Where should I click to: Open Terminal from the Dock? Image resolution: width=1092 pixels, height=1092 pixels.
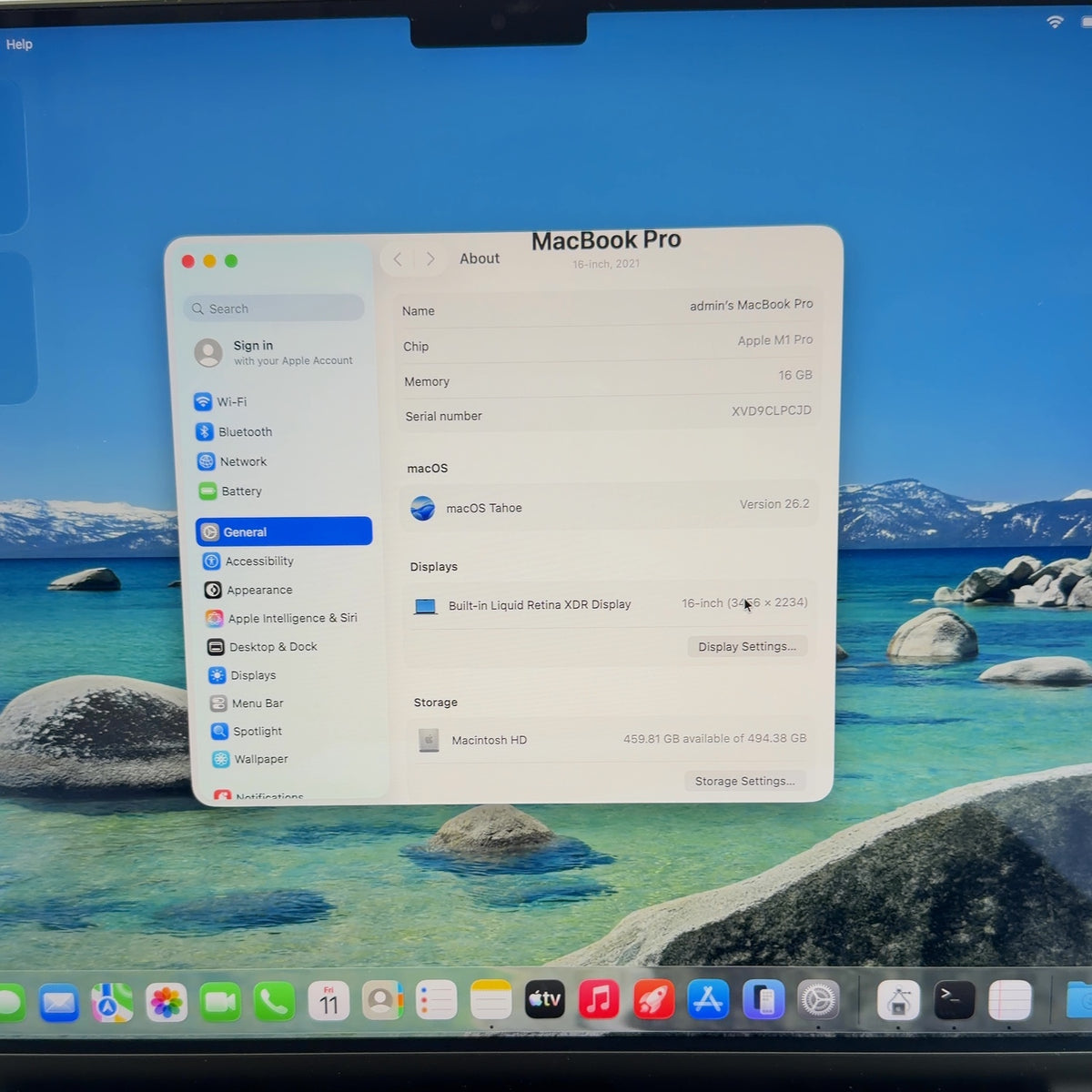[x=954, y=1000]
